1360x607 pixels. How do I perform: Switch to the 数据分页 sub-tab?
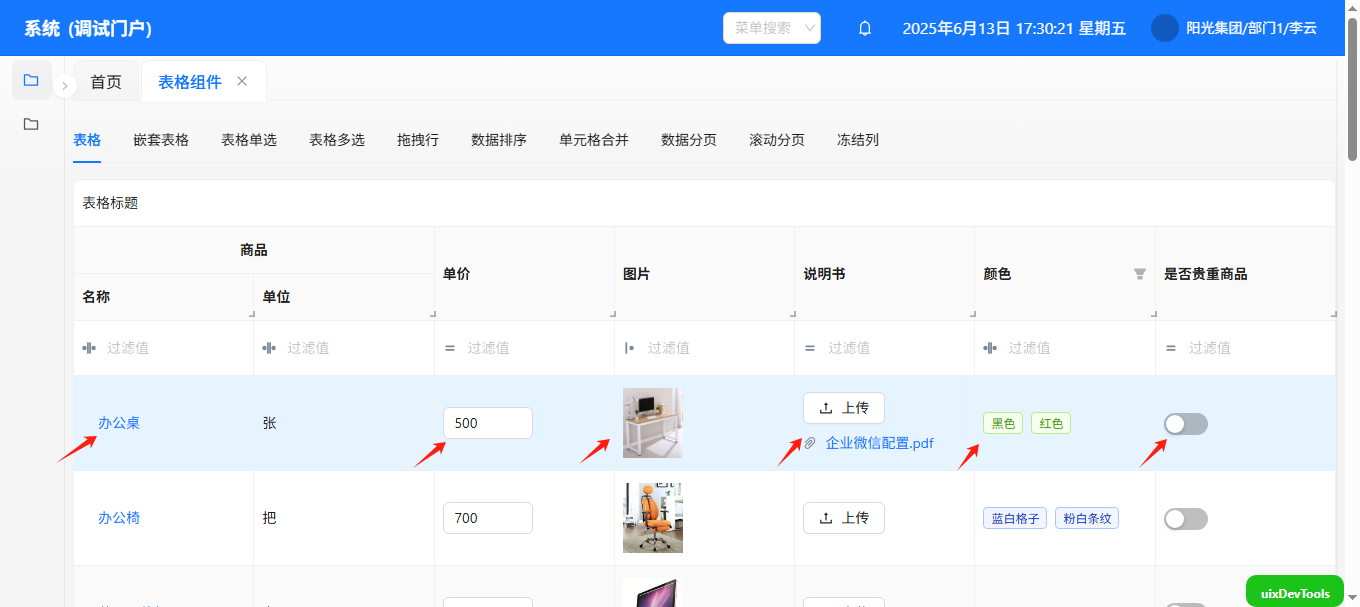pos(689,140)
